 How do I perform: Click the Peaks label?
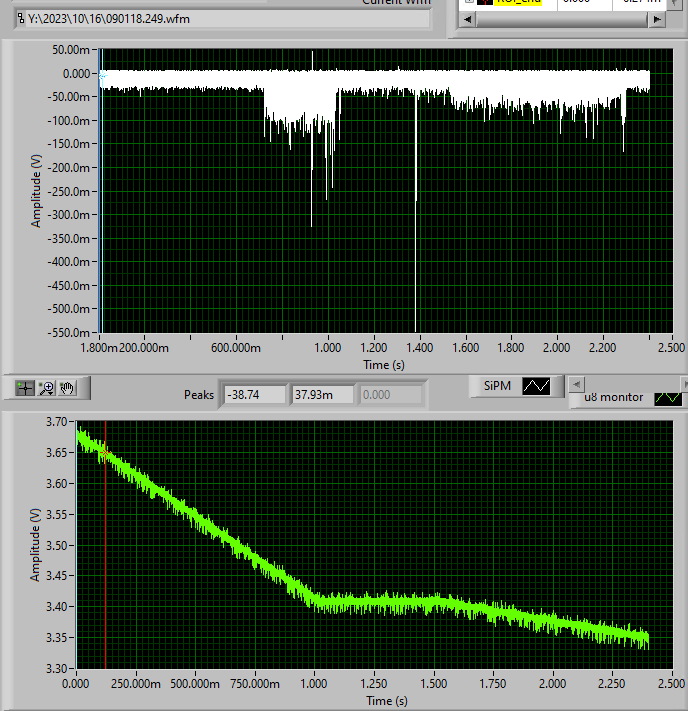tap(199, 395)
